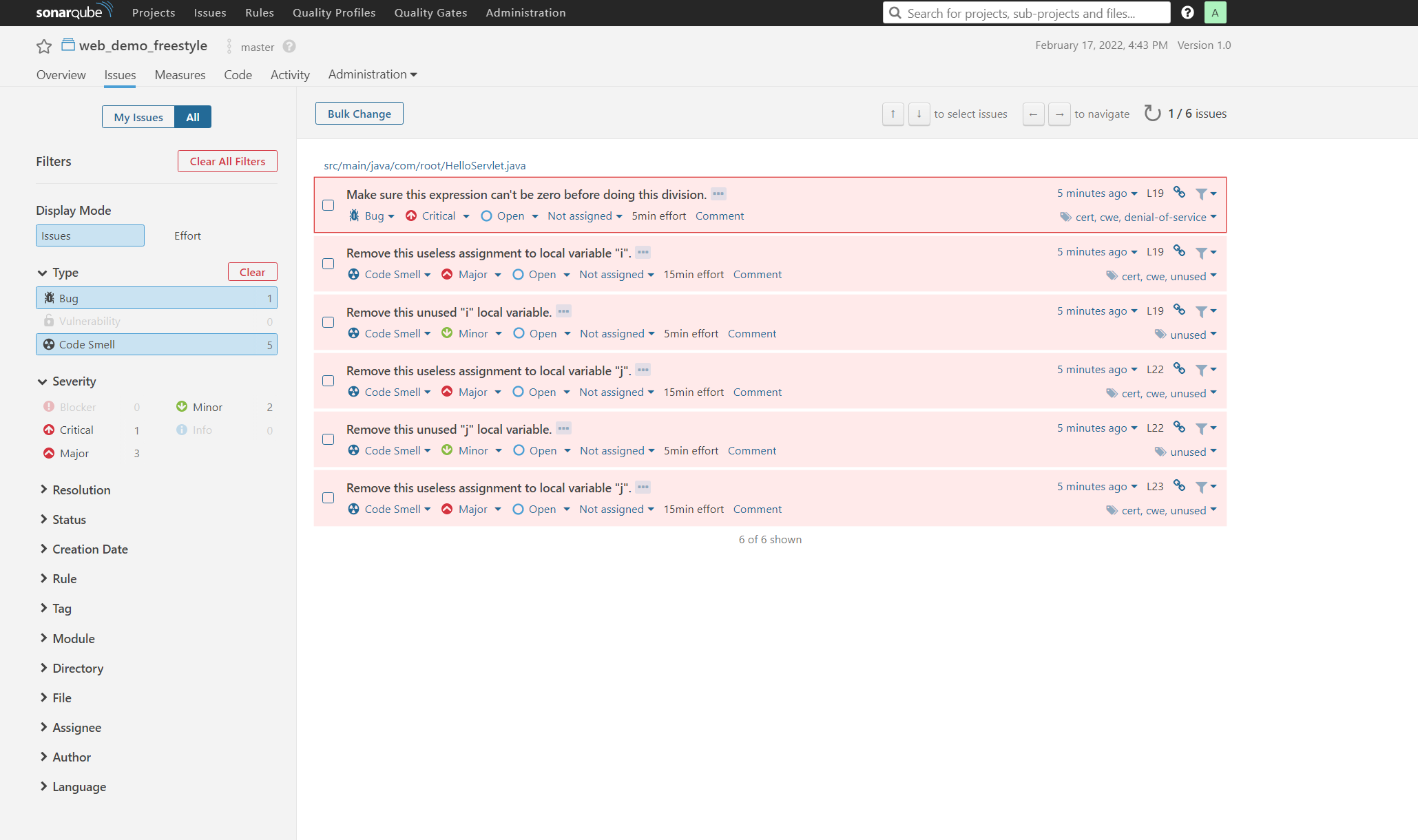Select checkbox for useless assignment "i" issue

click(x=329, y=264)
